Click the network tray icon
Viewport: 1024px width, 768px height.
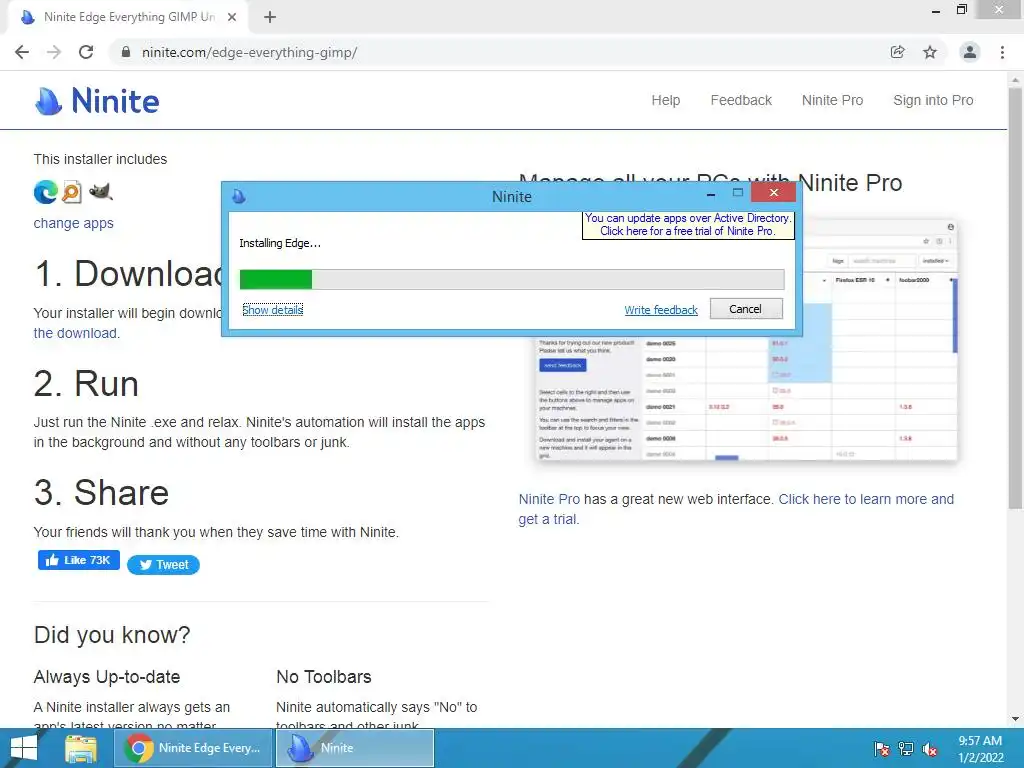click(906, 749)
